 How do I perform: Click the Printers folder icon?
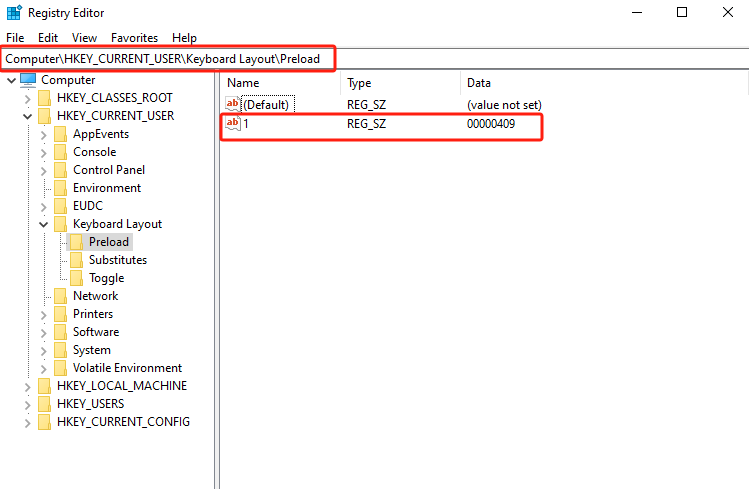click(x=60, y=314)
